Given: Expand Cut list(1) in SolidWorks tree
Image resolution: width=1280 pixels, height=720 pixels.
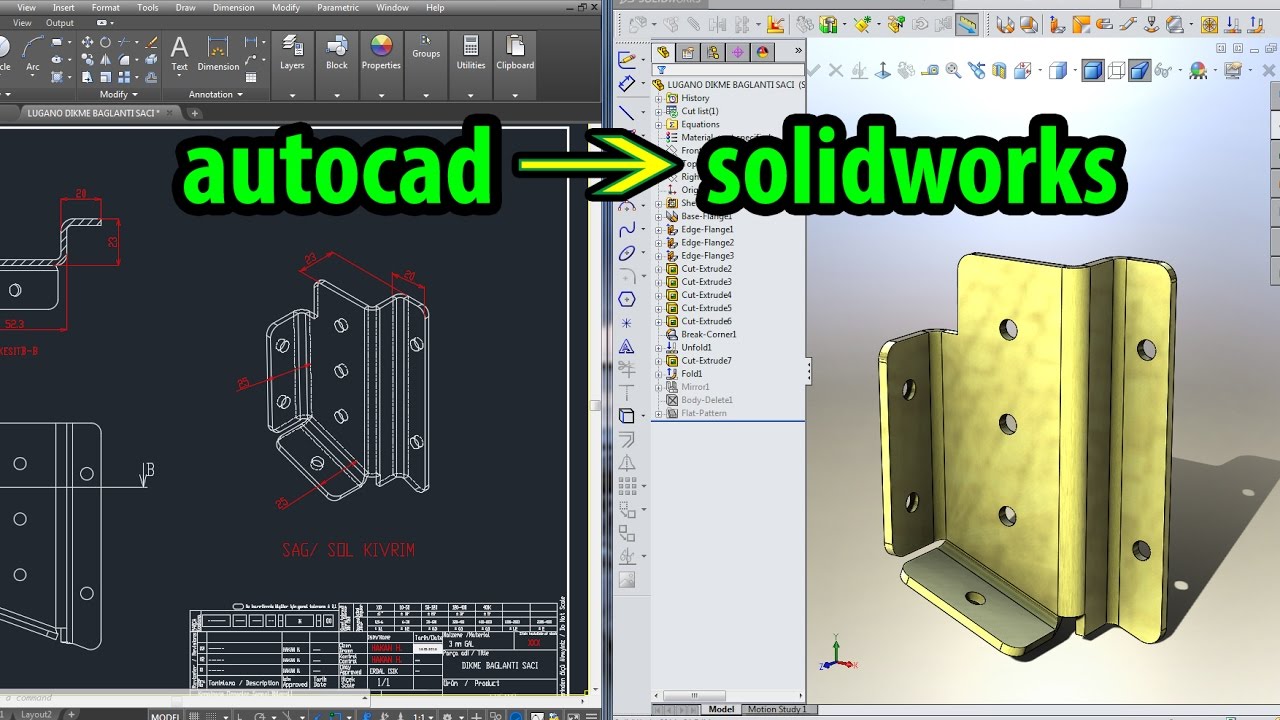Looking at the screenshot, I should coord(658,111).
